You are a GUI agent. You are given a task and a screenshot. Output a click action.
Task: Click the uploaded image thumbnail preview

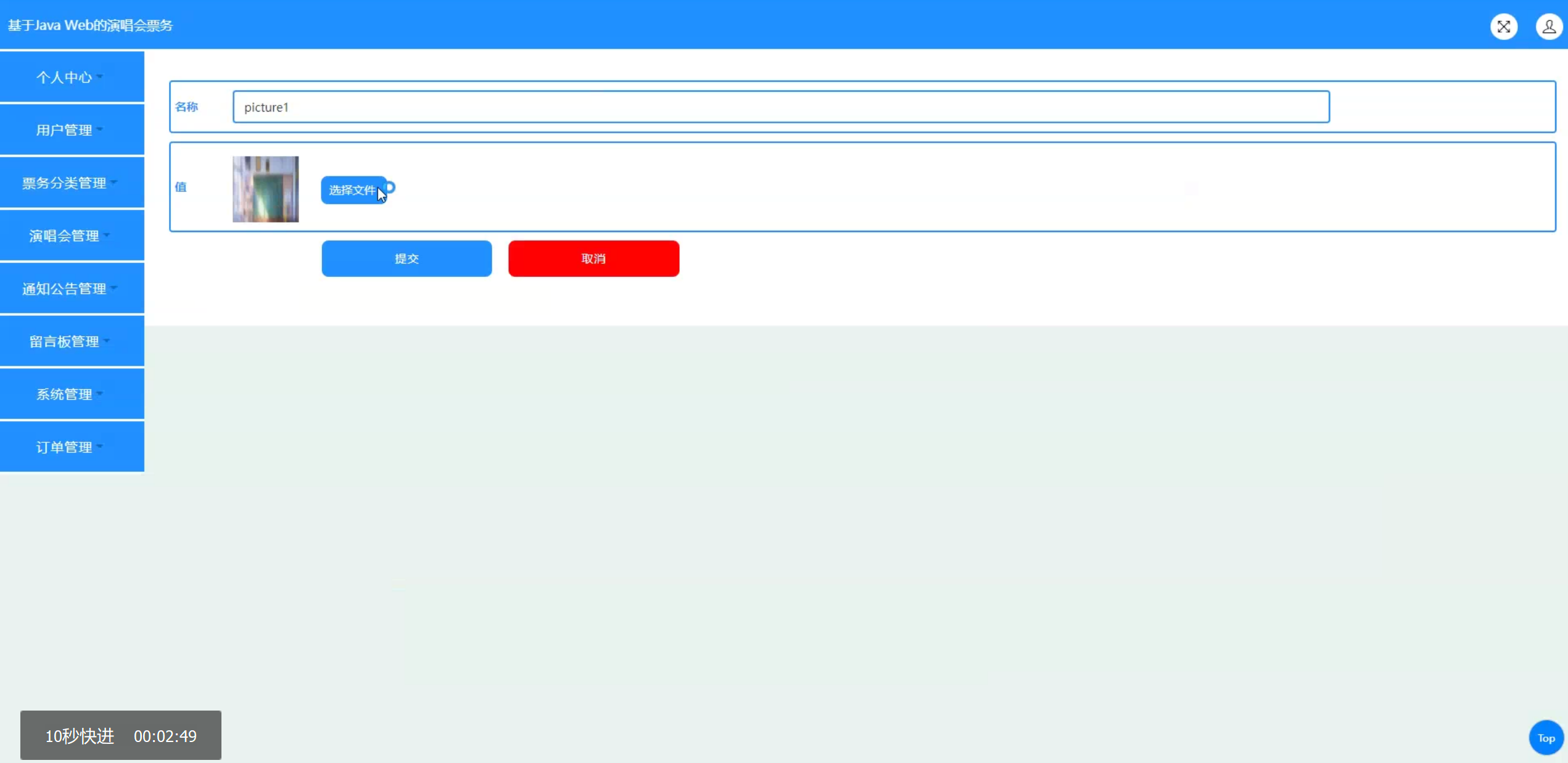tap(265, 189)
